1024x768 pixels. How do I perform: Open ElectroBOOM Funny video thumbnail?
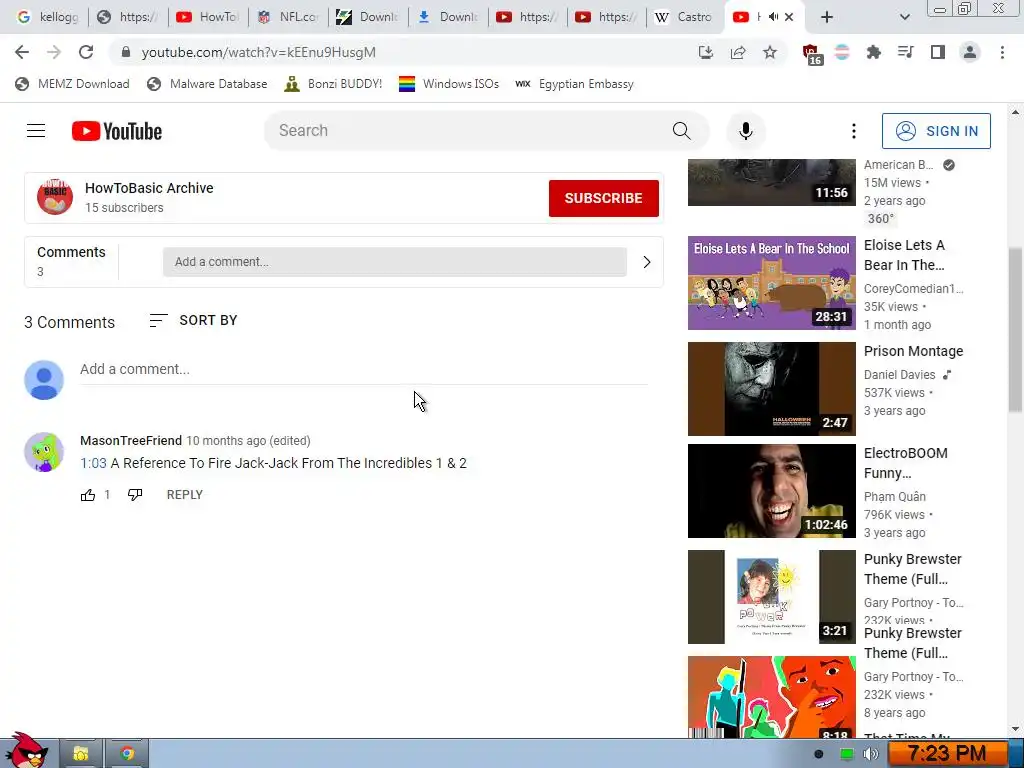click(x=771, y=490)
